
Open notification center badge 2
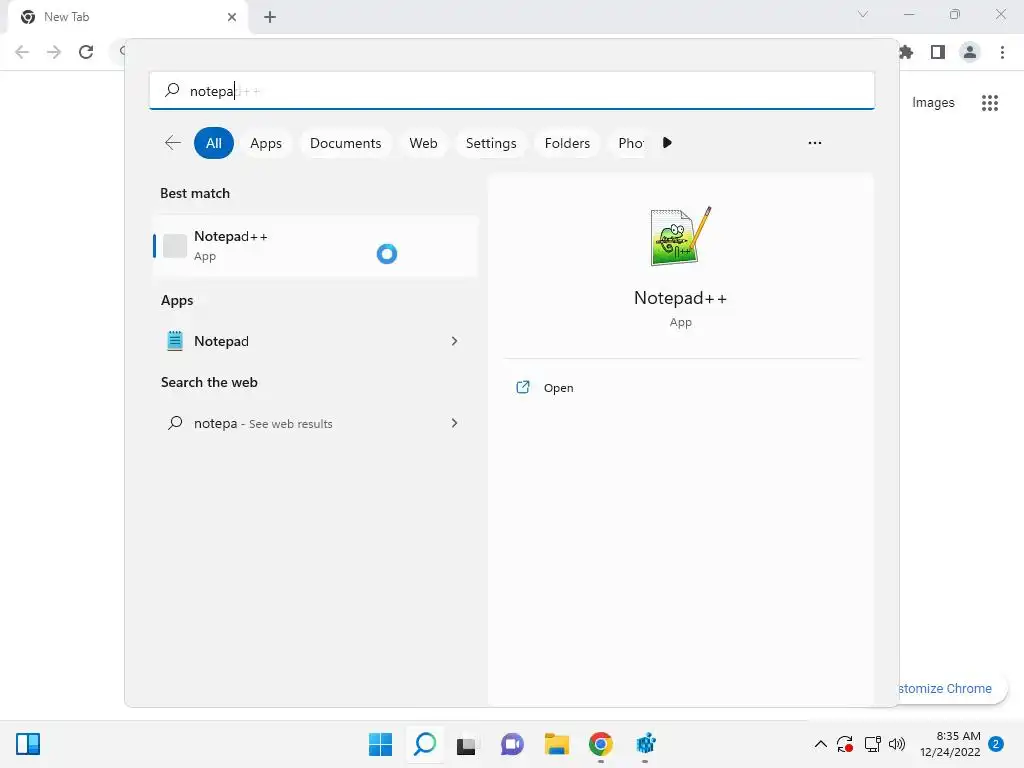pyautogui.click(x=996, y=744)
